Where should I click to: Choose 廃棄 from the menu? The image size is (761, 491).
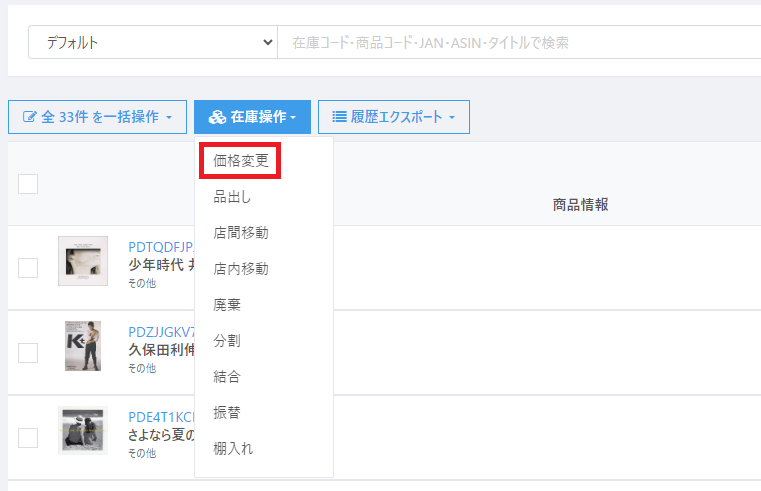[x=227, y=305]
